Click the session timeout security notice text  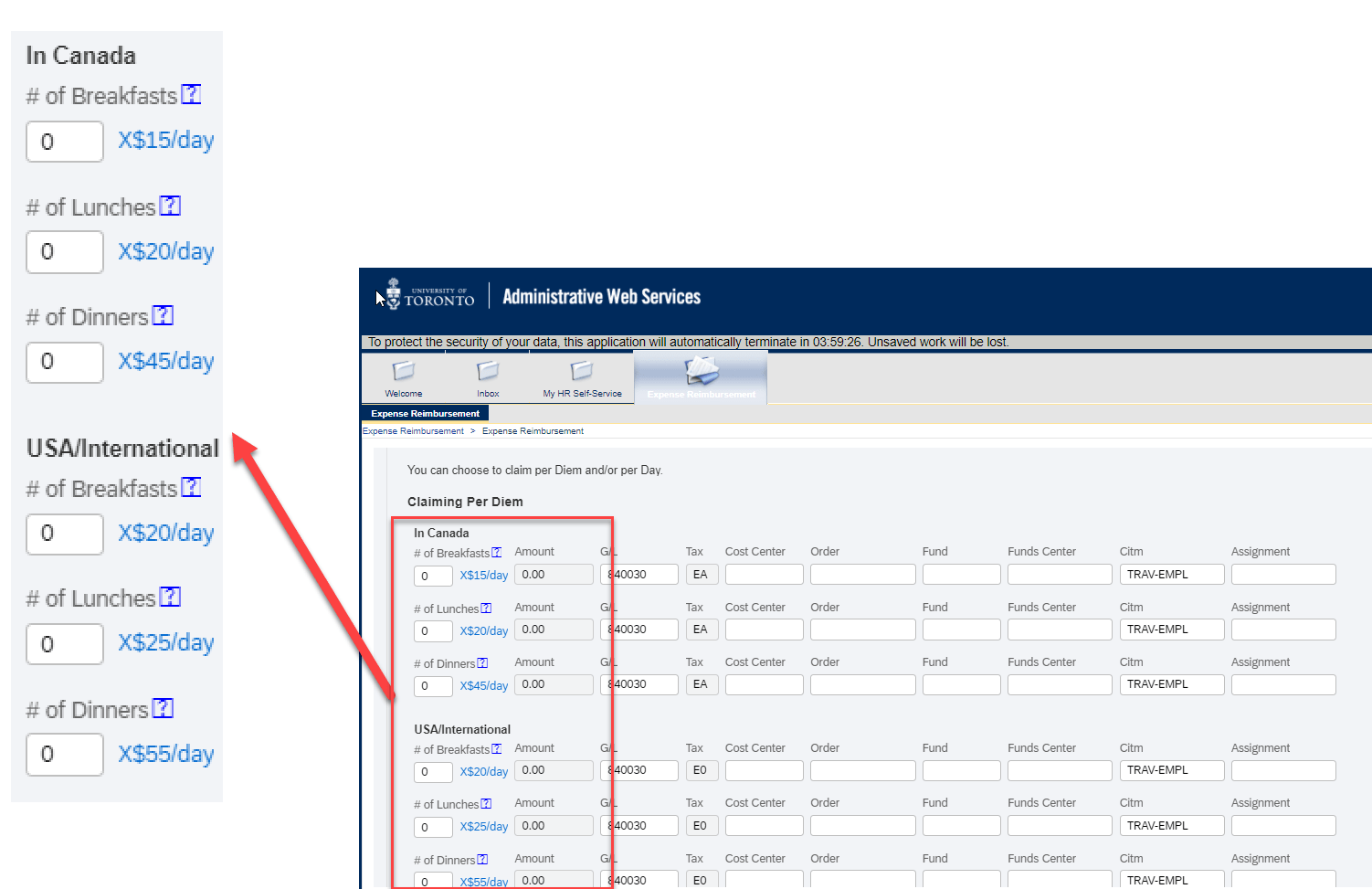click(688, 343)
